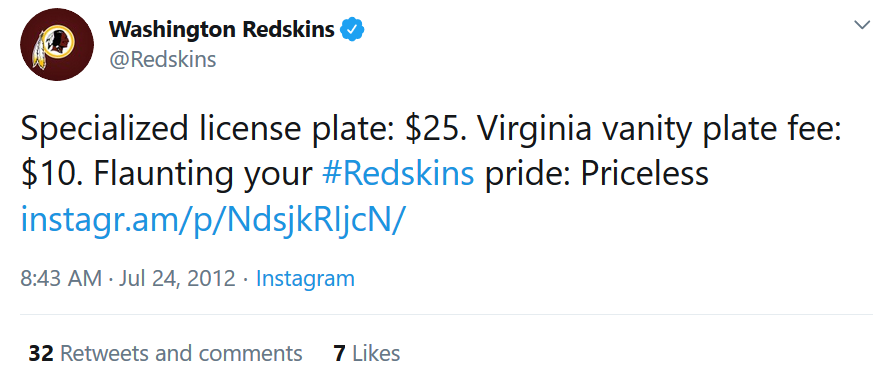Click the blue verified badge
The width and height of the screenshot is (886, 386).
click(x=351, y=29)
